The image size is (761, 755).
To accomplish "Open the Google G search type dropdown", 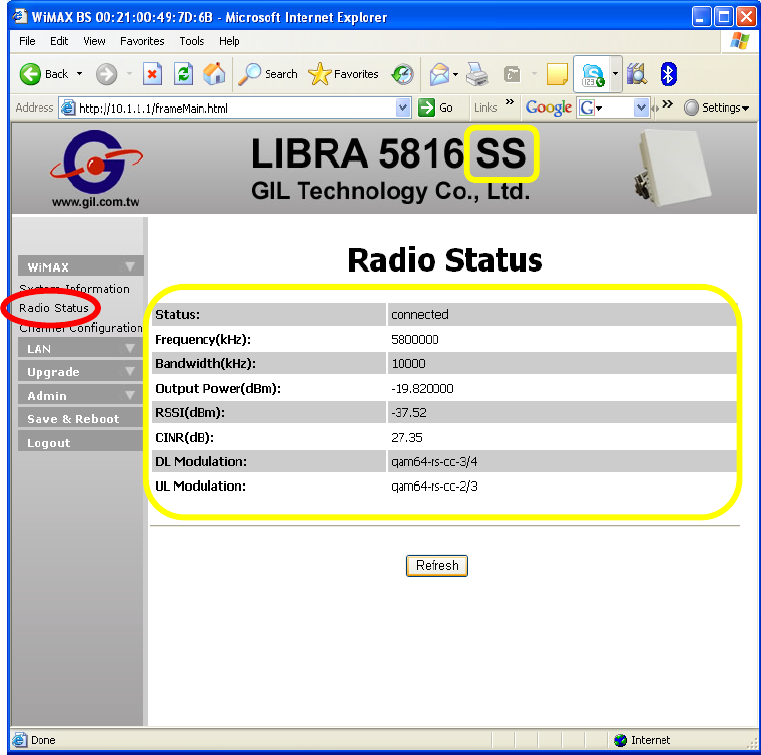I will (x=591, y=108).
